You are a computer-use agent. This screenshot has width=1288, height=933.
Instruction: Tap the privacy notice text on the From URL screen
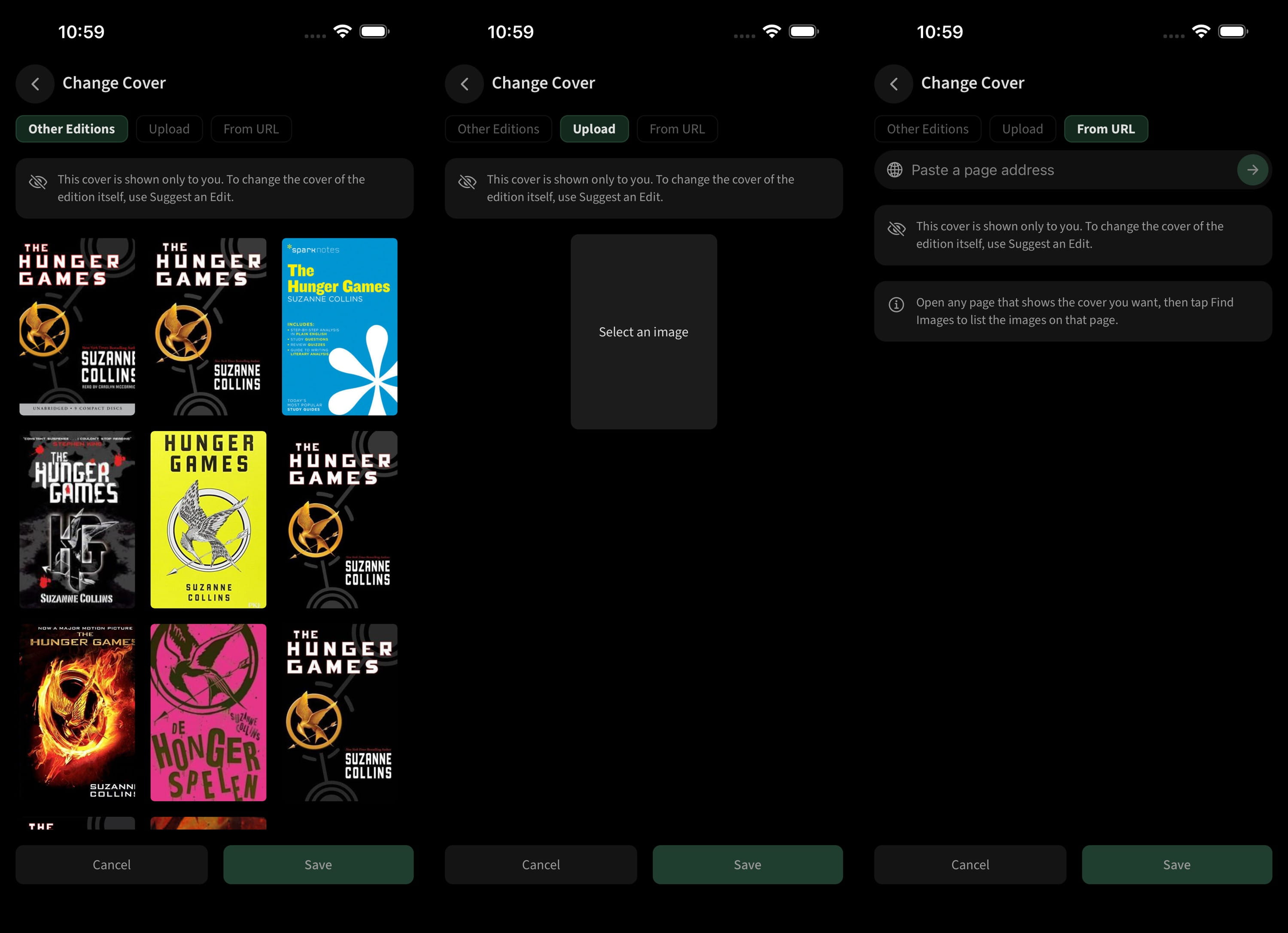[1070, 234]
